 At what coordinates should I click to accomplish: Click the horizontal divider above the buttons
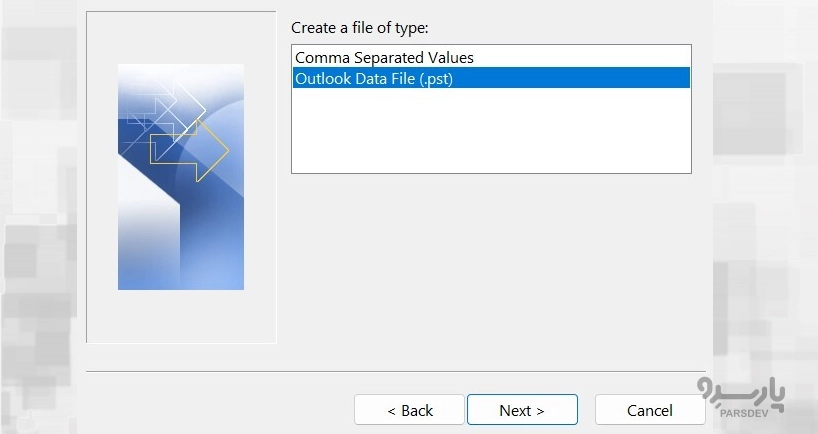point(400,371)
